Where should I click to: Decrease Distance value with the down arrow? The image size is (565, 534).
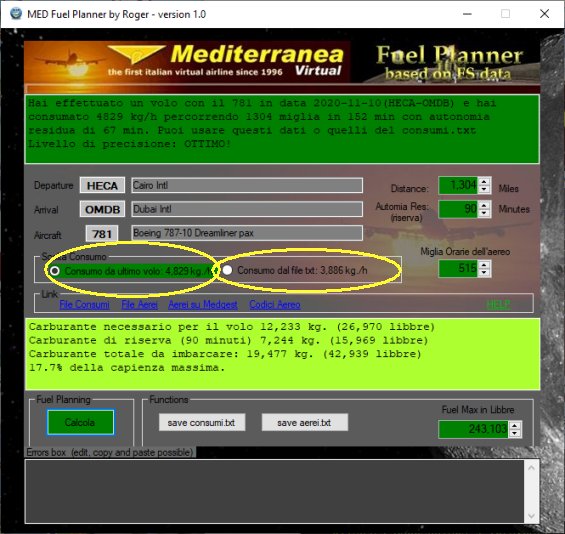(x=484, y=190)
